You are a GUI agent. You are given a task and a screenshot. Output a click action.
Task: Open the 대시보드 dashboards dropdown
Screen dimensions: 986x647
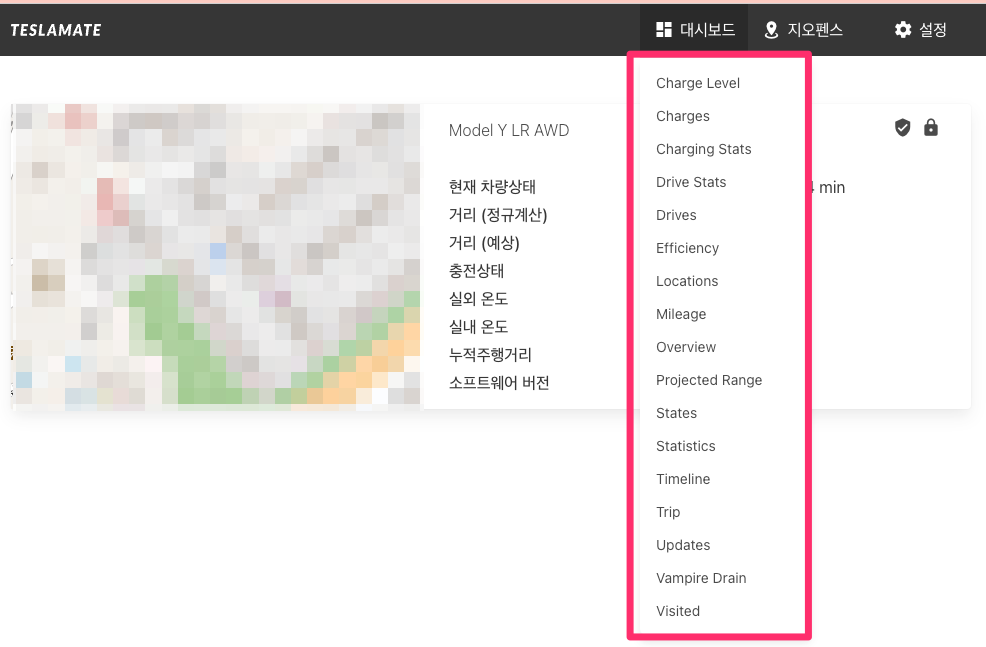[696, 30]
